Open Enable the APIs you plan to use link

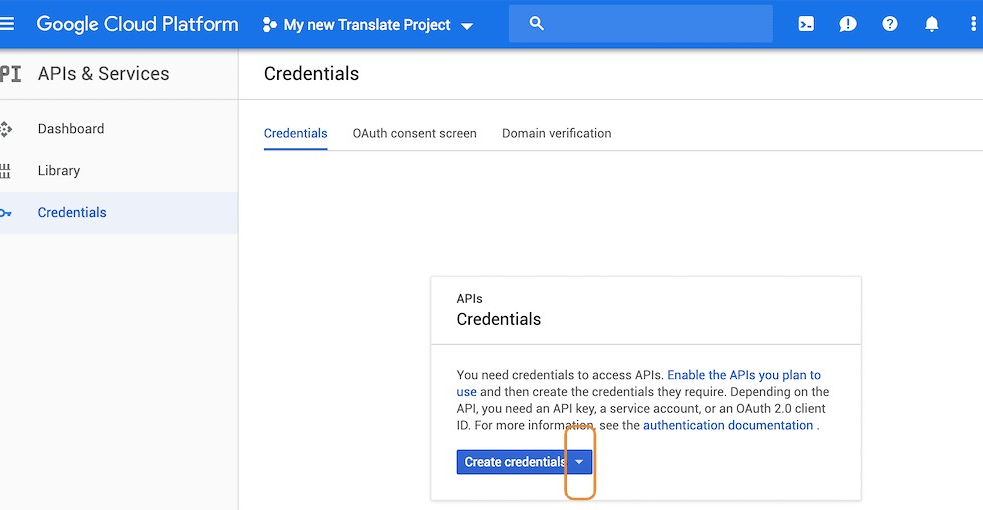(743, 375)
